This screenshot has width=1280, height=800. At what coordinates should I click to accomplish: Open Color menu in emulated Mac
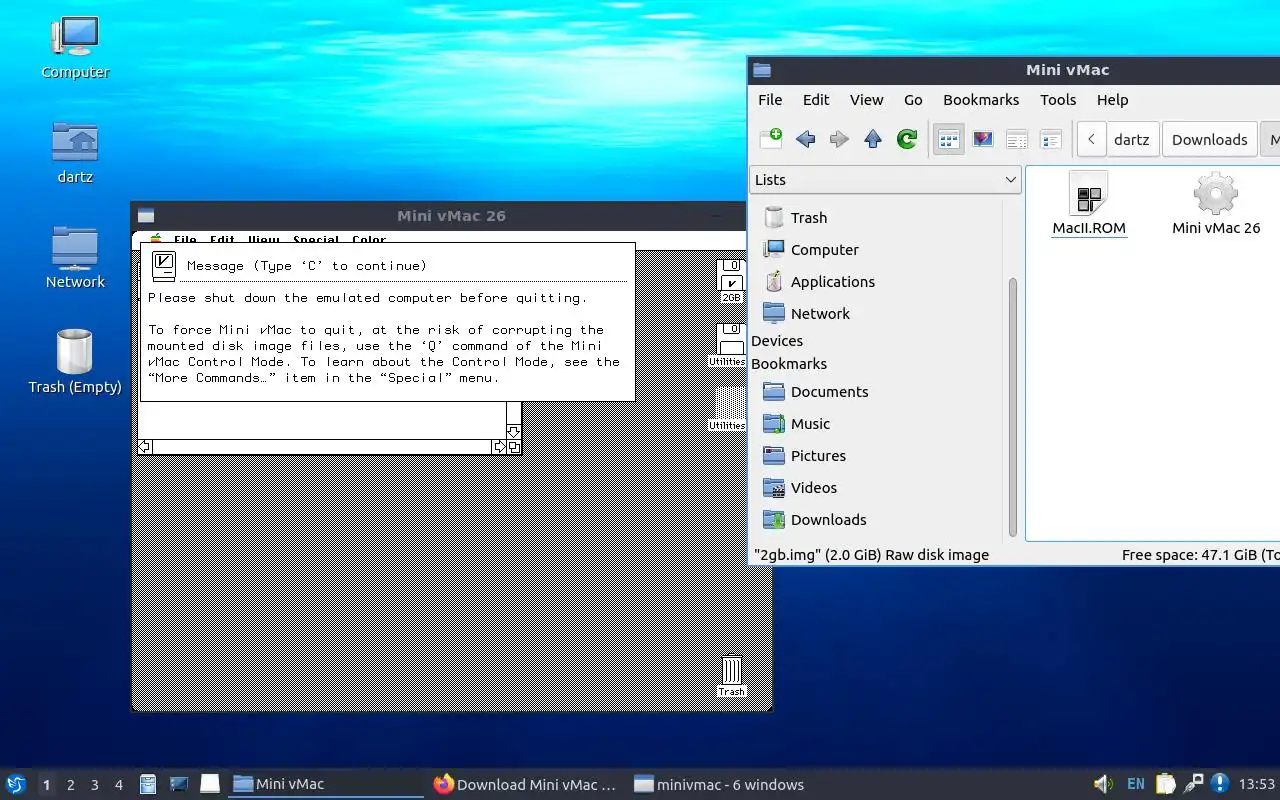pos(369,240)
